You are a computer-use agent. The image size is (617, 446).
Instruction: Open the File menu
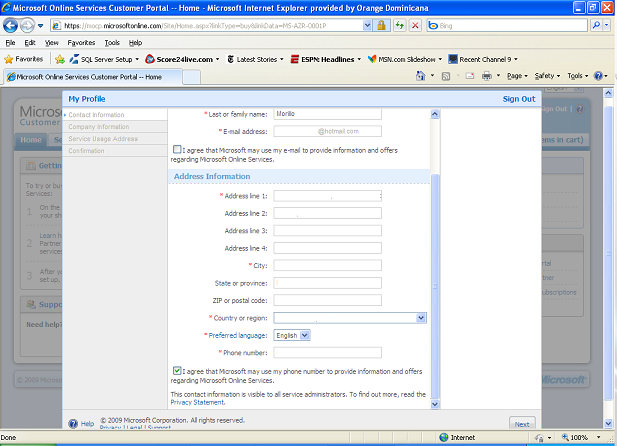point(10,43)
